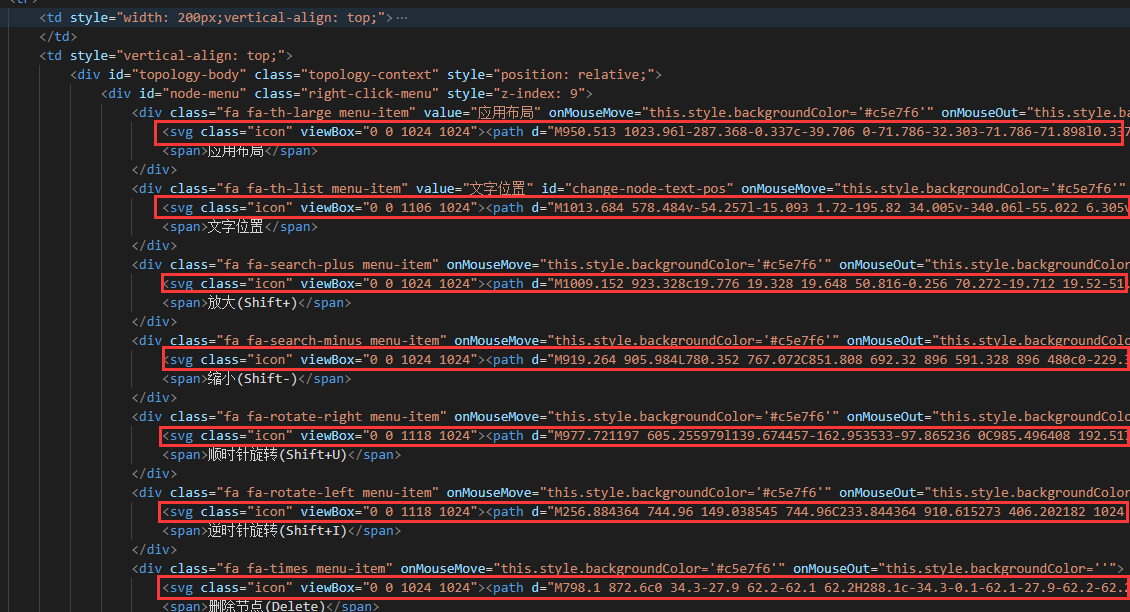Click the "z-index: 9" style value
This screenshot has height=612, width=1130.
tap(539, 94)
